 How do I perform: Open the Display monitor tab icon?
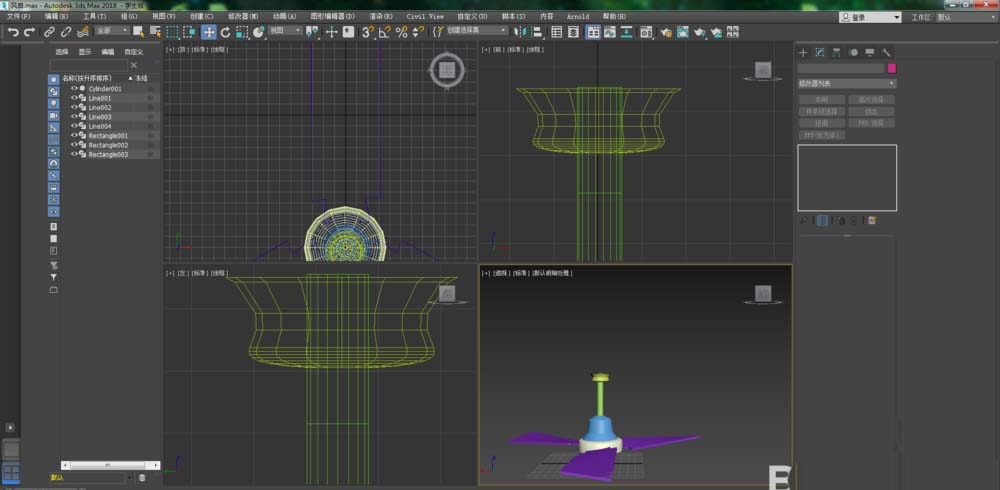click(870, 52)
